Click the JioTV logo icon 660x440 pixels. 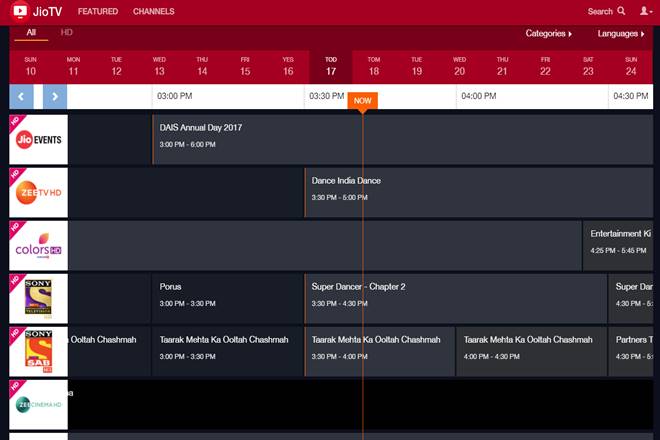coord(20,11)
